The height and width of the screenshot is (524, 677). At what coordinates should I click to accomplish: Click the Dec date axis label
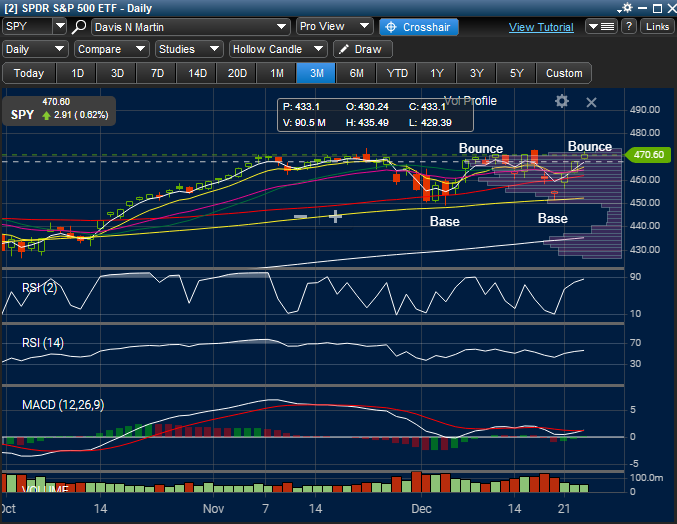421,508
